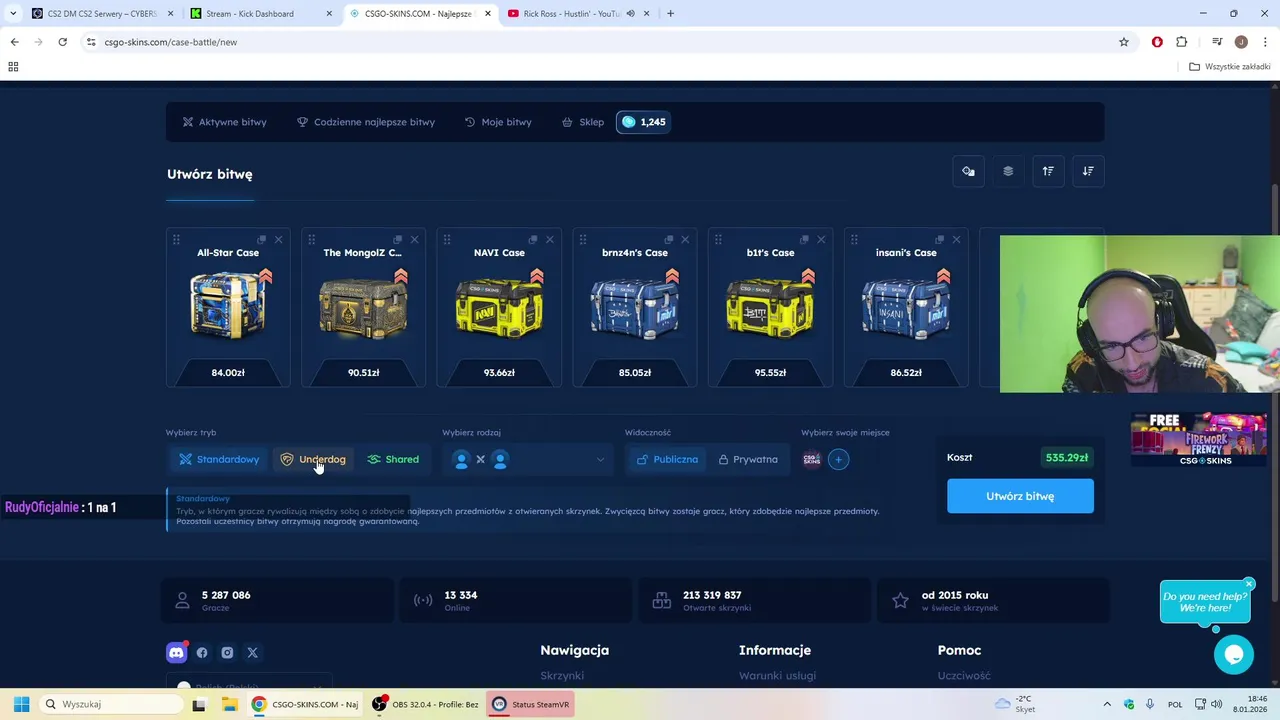Image resolution: width=1280 pixels, height=720 pixels.
Task: Set visibility to Publiczna
Action: (x=667, y=460)
